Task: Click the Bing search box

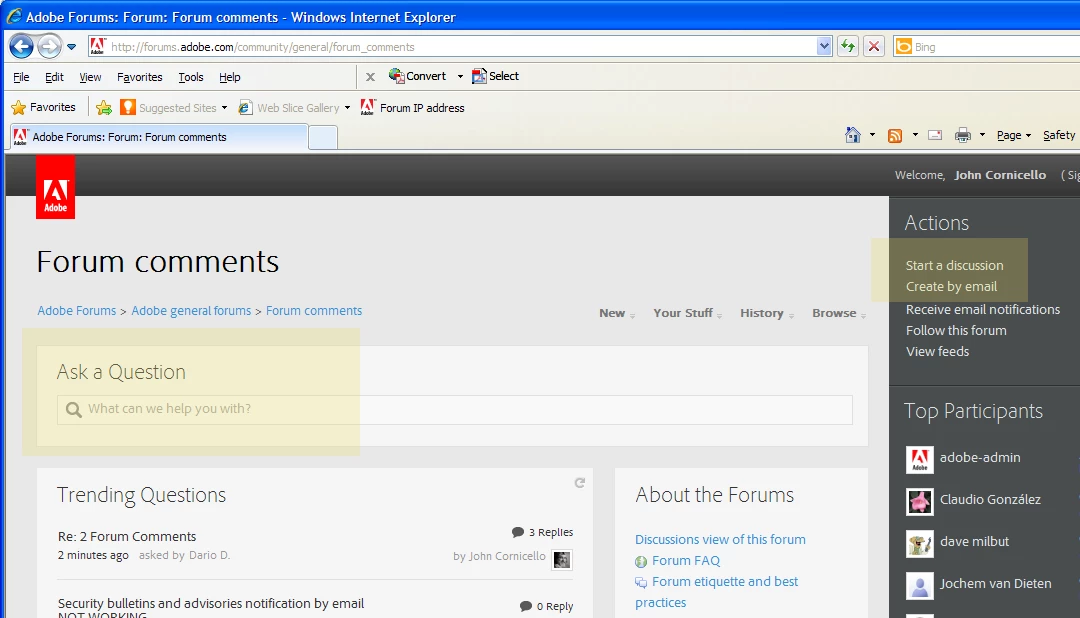Action: pos(986,47)
